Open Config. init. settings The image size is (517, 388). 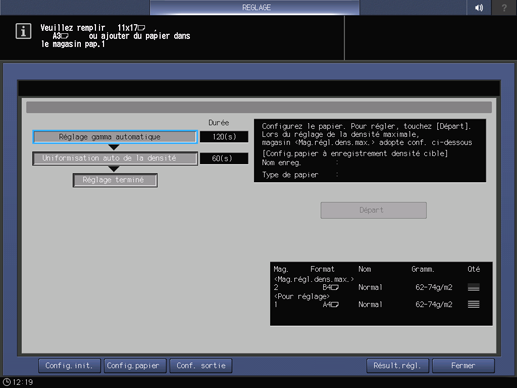pyautogui.click(x=69, y=366)
